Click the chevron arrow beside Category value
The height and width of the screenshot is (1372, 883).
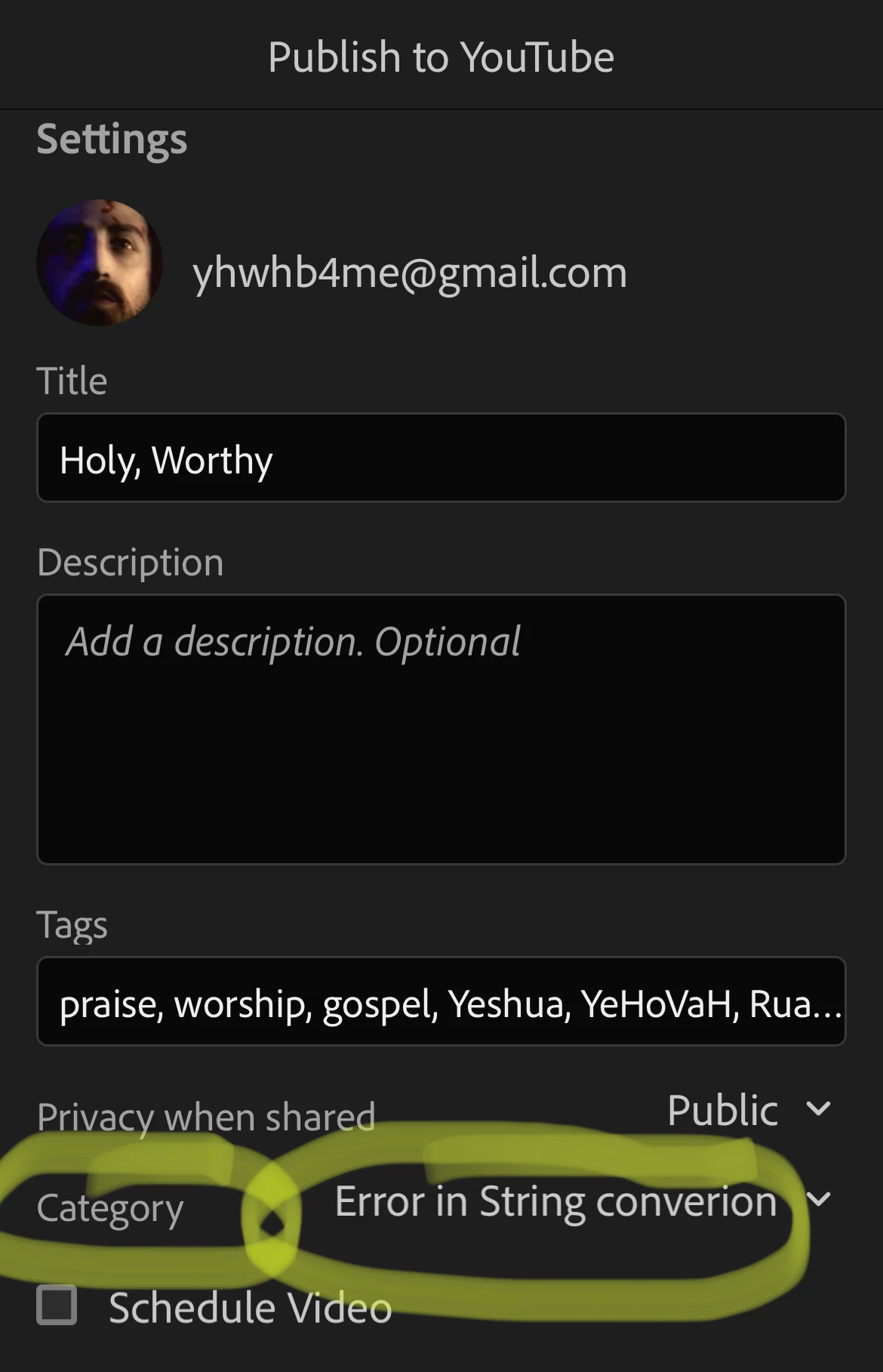tap(818, 1199)
